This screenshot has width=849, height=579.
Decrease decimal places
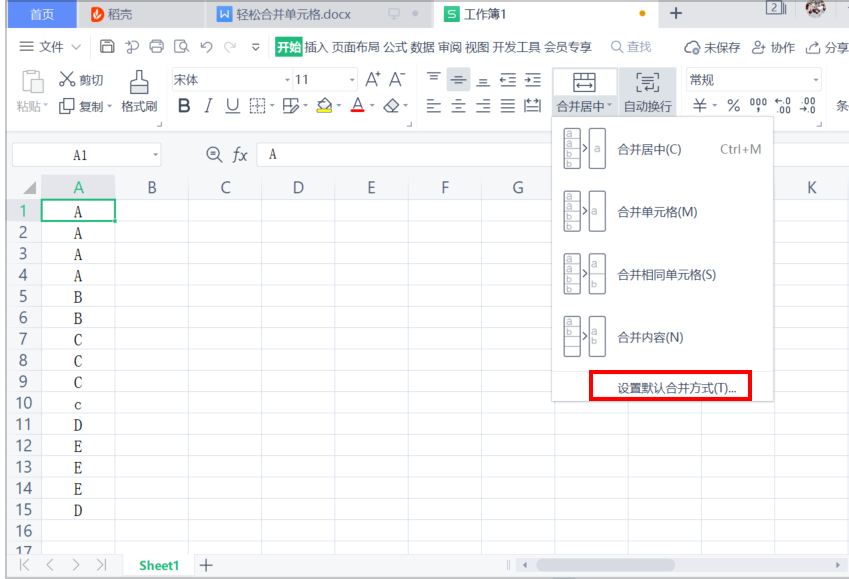click(808, 106)
